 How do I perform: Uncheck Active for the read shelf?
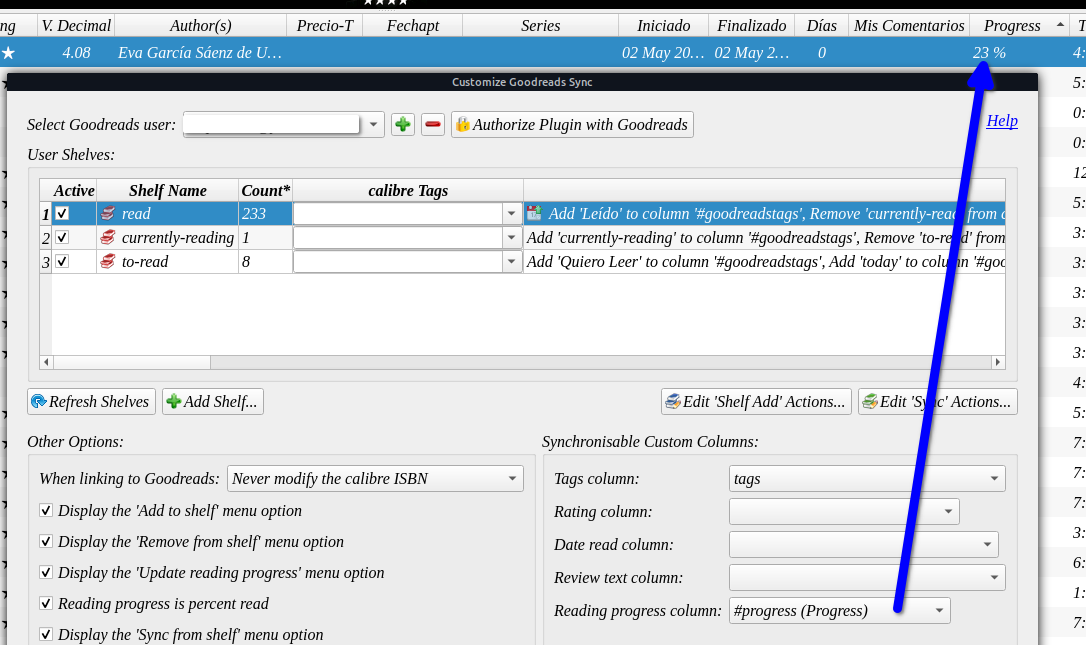[x=62, y=213]
